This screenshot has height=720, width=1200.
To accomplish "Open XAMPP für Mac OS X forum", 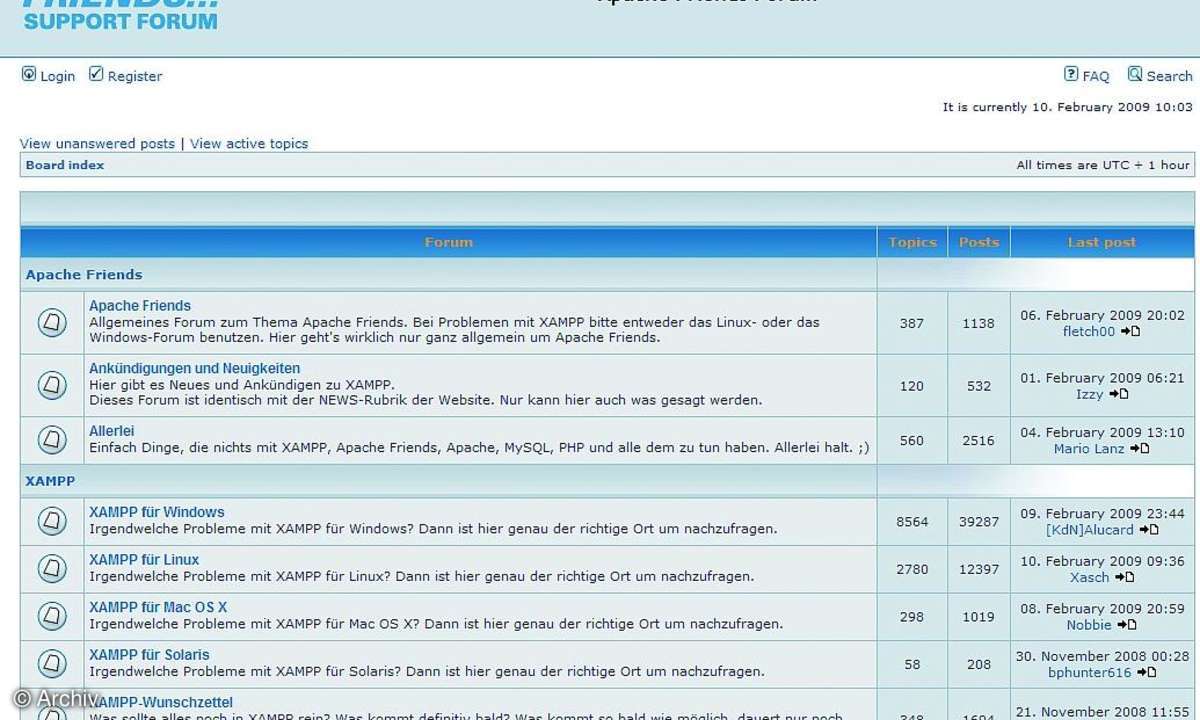I will tap(158, 607).
